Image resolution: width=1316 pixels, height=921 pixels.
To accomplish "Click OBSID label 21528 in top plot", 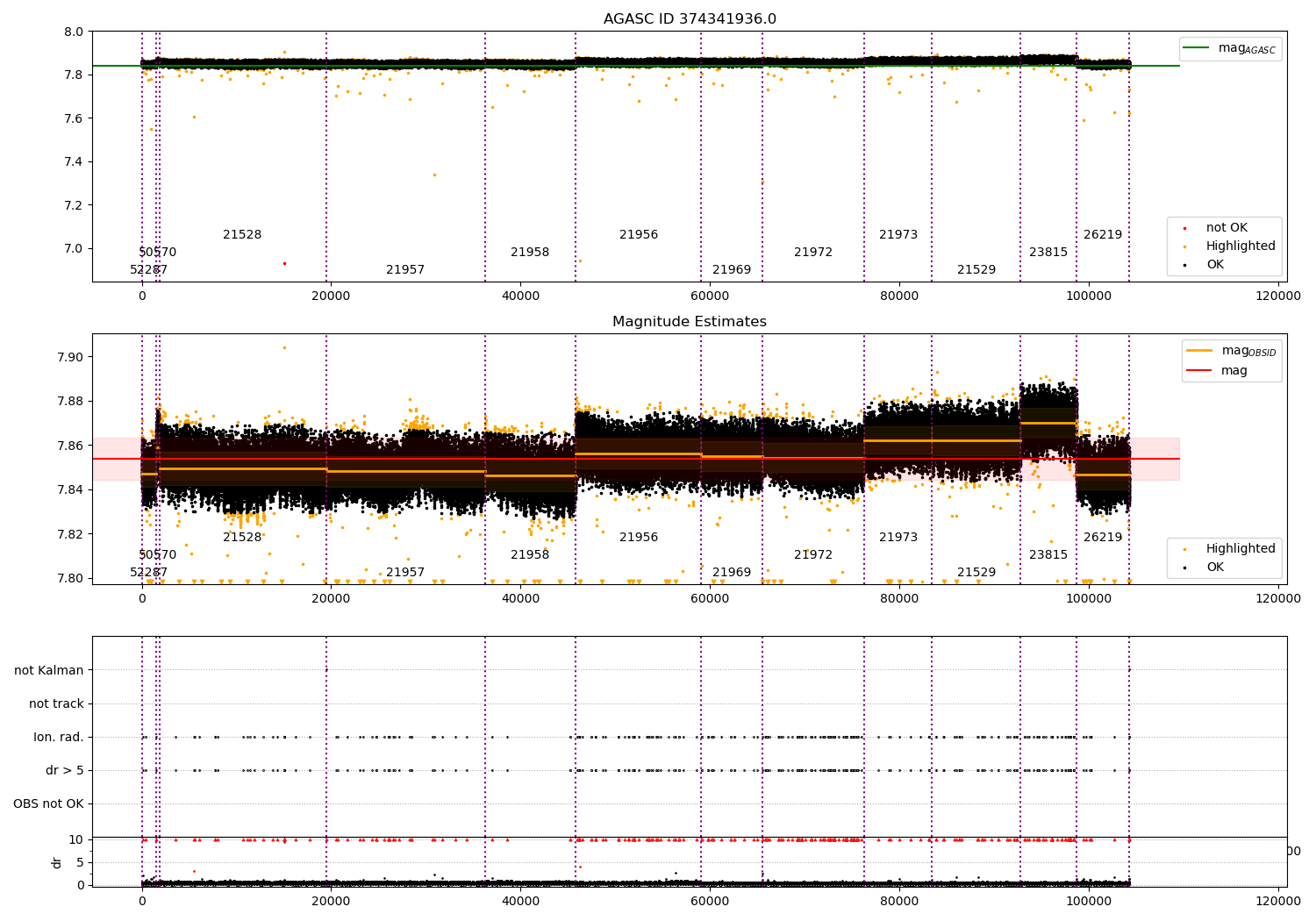I will tap(242, 235).
